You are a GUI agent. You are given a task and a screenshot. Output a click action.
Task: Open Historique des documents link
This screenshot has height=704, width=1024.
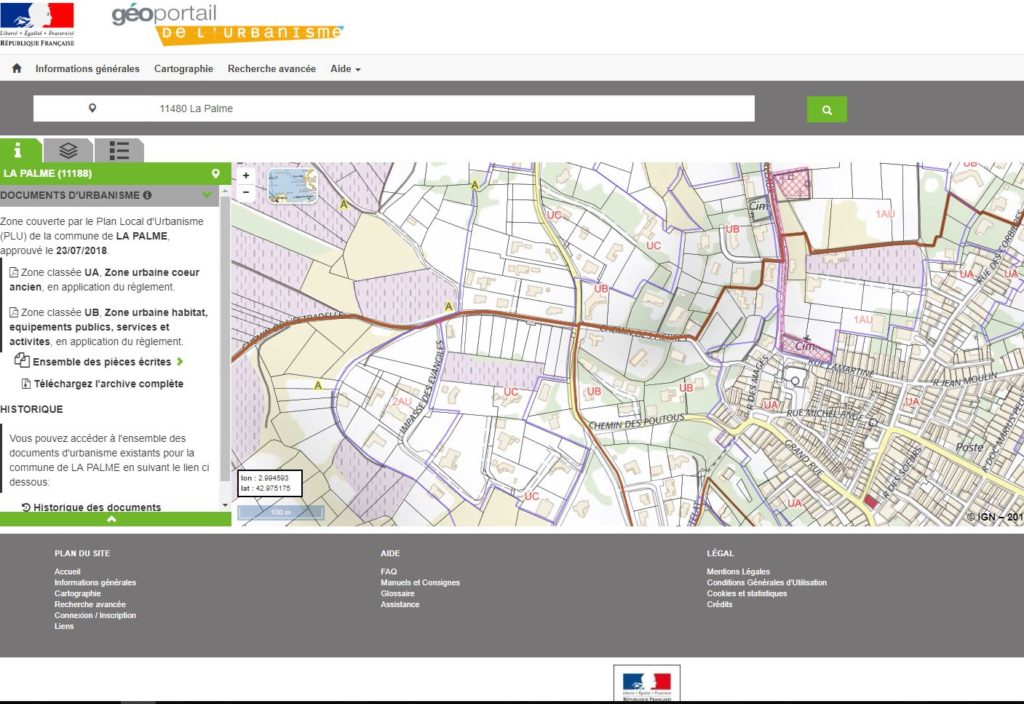(x=97, y=507)
